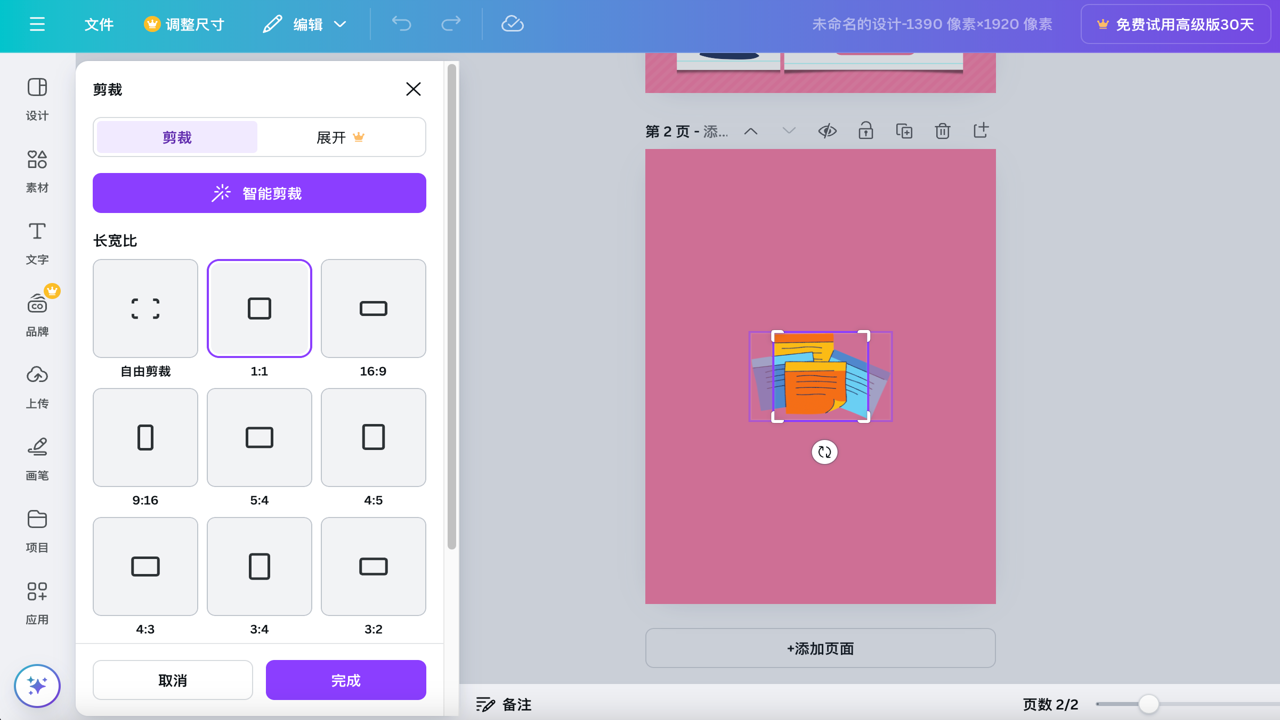
Task: Select the 9:16 aspect ratio
Action: [x=145, y=437]
